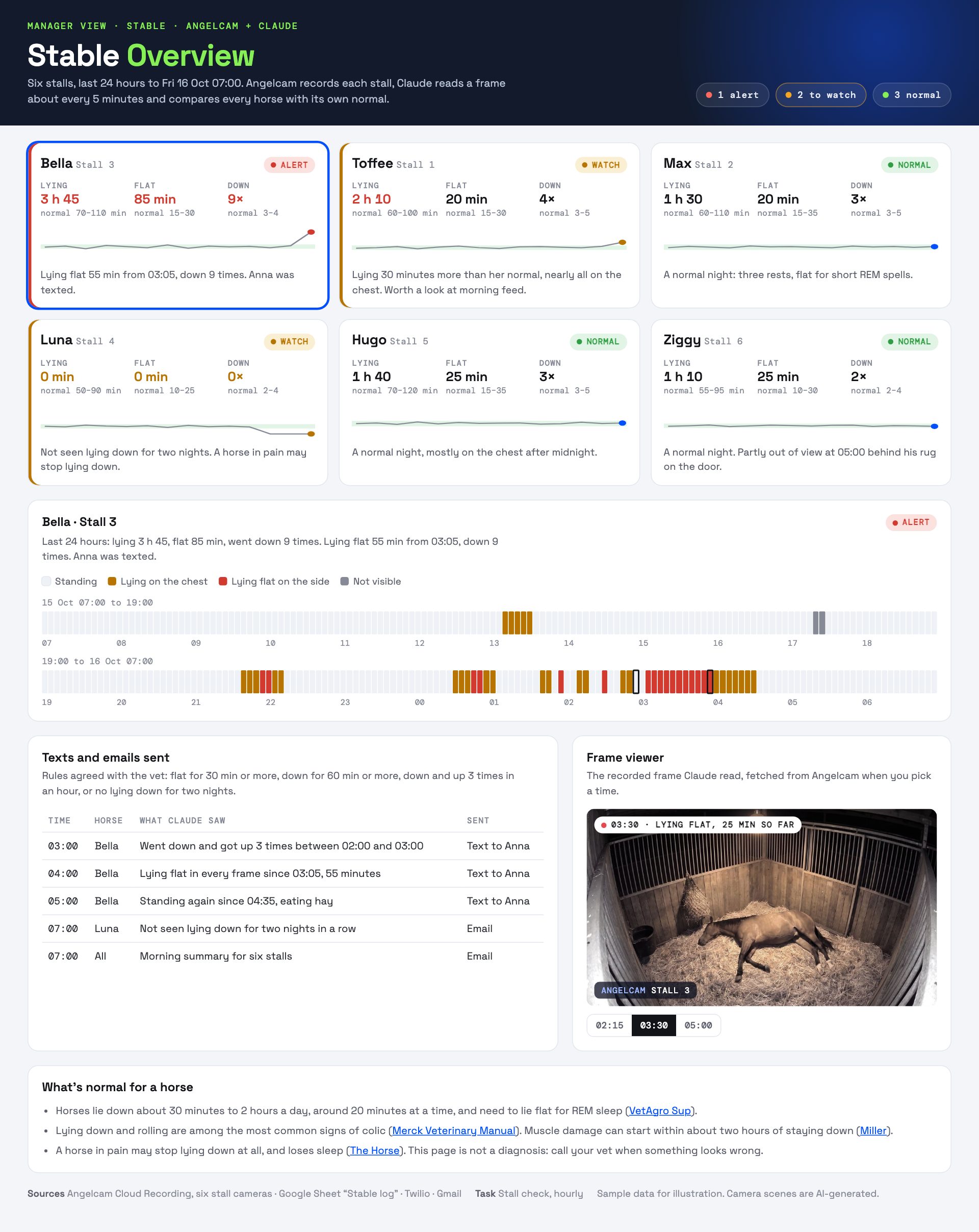
Task: Click Max's '1 h 30' lying value
Action: (x=683, y=199)
